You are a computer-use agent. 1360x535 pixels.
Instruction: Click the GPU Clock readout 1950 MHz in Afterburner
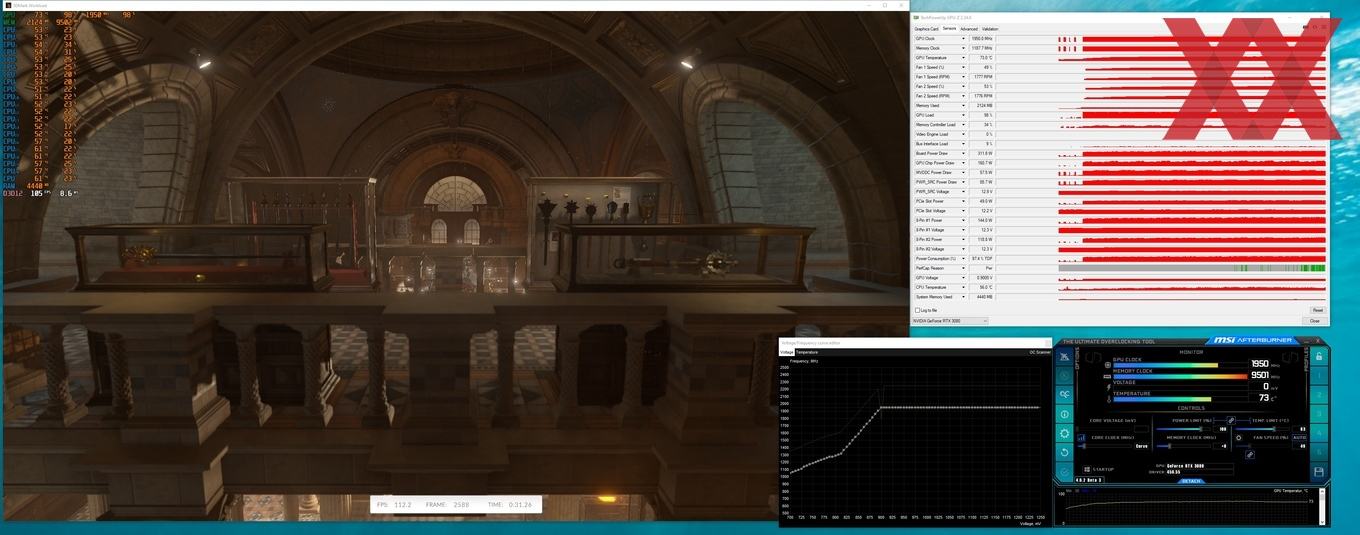pyautogui.click(x=1260, y=363)
